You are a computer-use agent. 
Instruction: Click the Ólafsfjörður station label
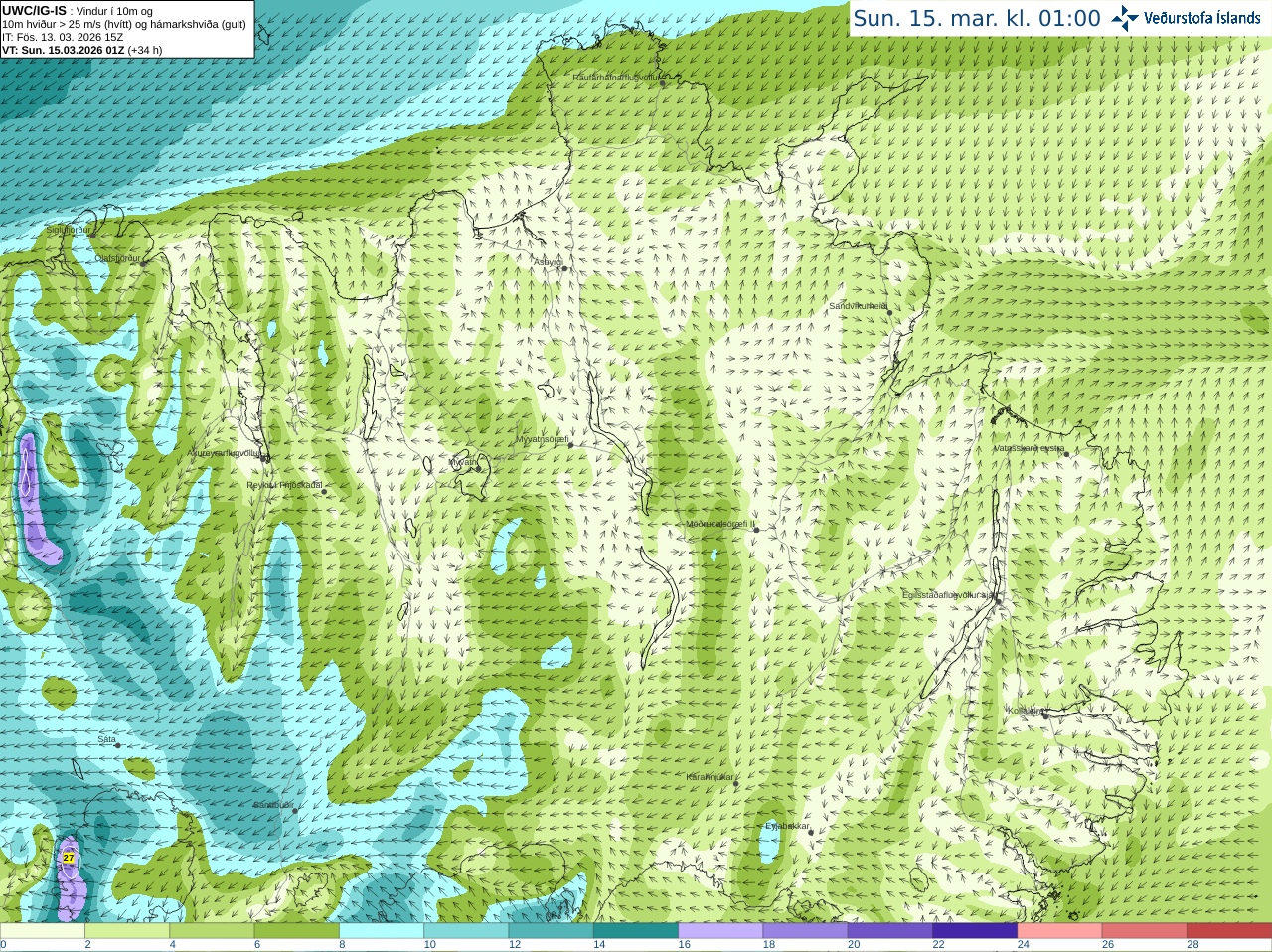point(117,258)
